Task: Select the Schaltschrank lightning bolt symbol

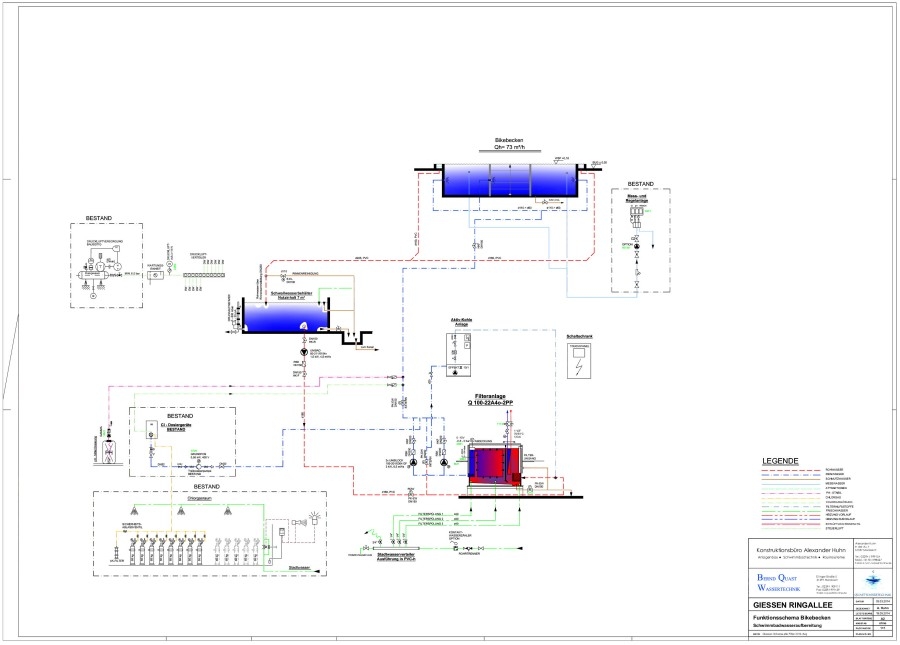Action: (579, 365)
